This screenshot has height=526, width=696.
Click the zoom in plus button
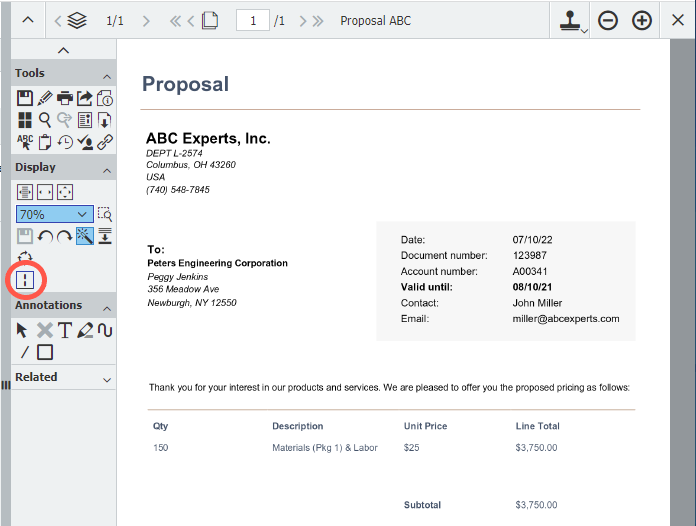coord(642,21)
